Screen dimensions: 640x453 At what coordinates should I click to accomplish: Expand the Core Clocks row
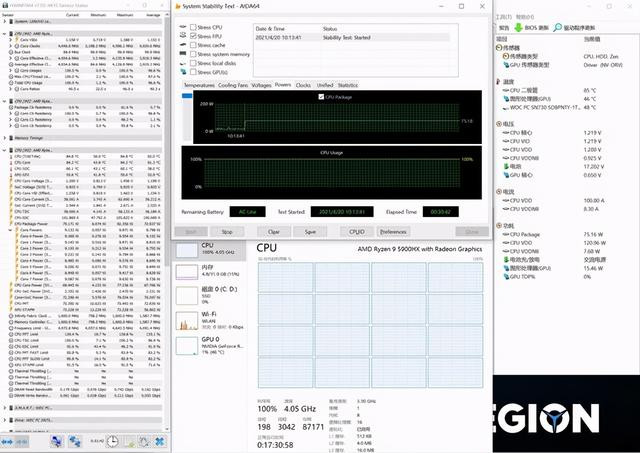(x=10, y=46)
